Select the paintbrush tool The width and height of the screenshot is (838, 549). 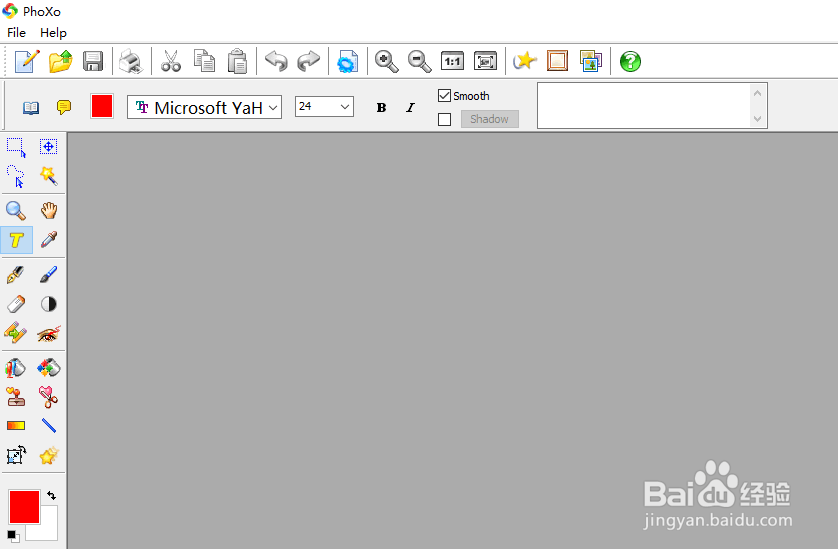coord(49,275)
